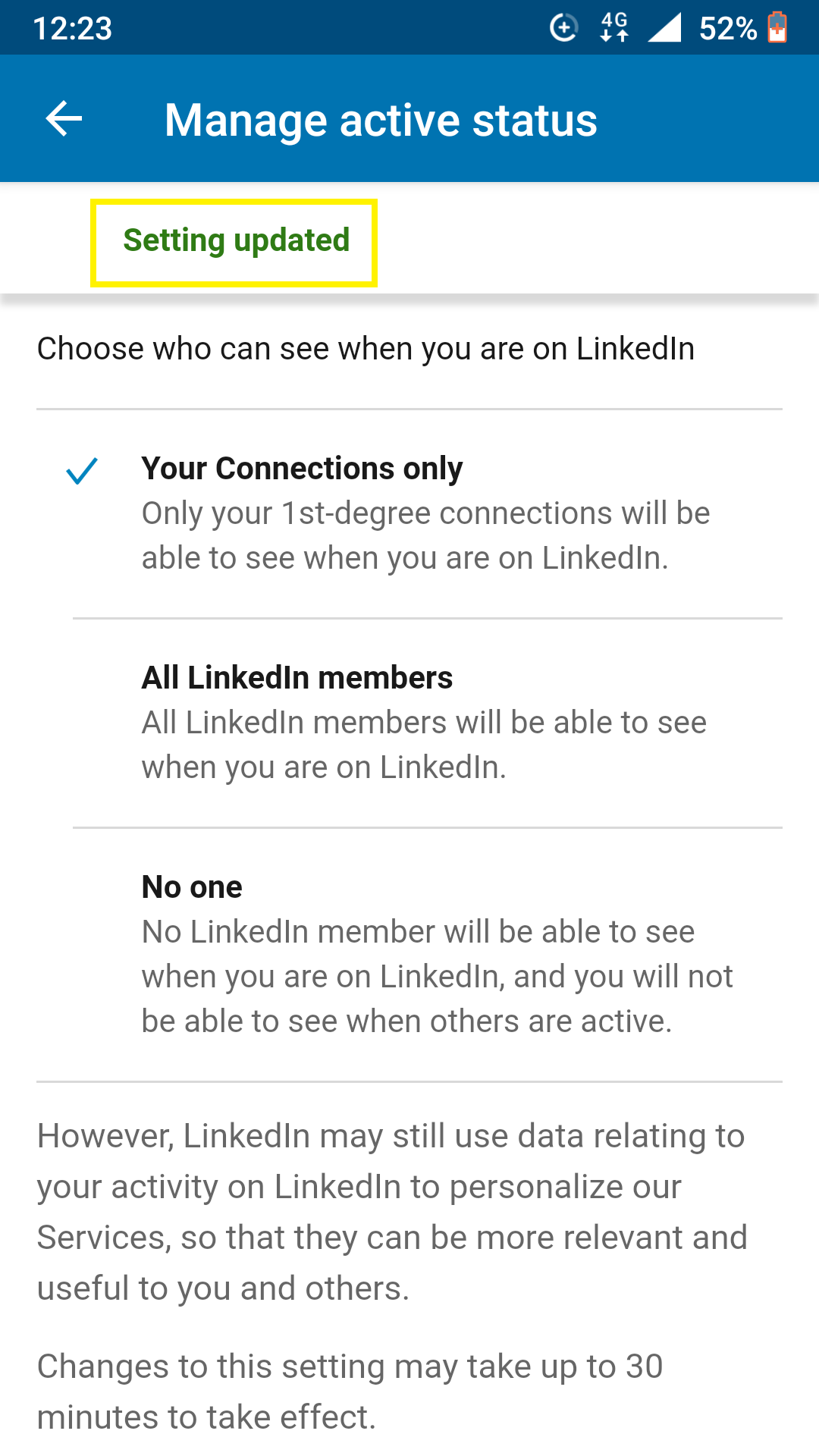
Task: Tap the clock showing 12:23
Action: point(74,27)
